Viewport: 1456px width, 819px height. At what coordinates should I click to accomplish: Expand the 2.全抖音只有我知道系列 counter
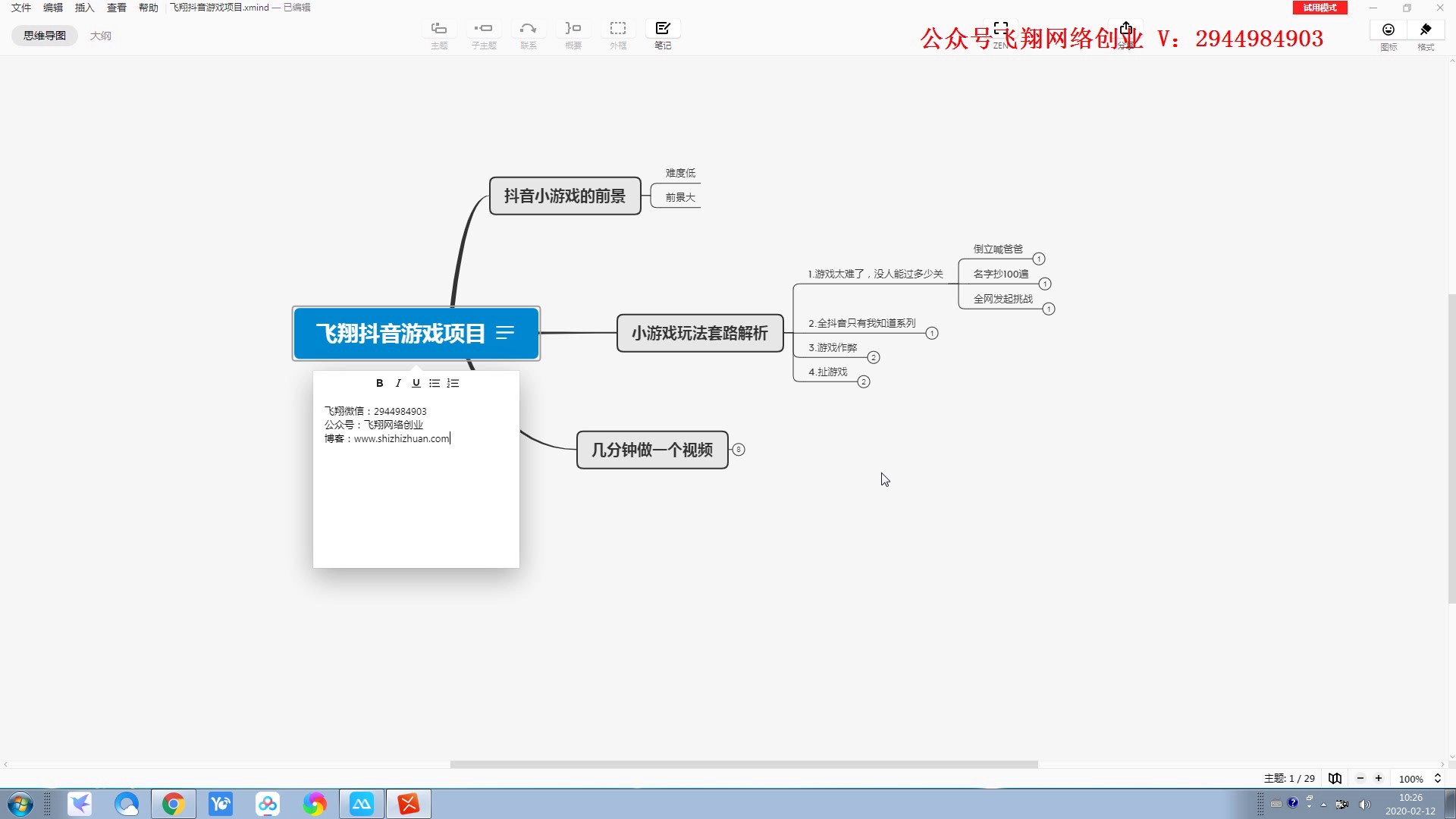click(932, 333)
